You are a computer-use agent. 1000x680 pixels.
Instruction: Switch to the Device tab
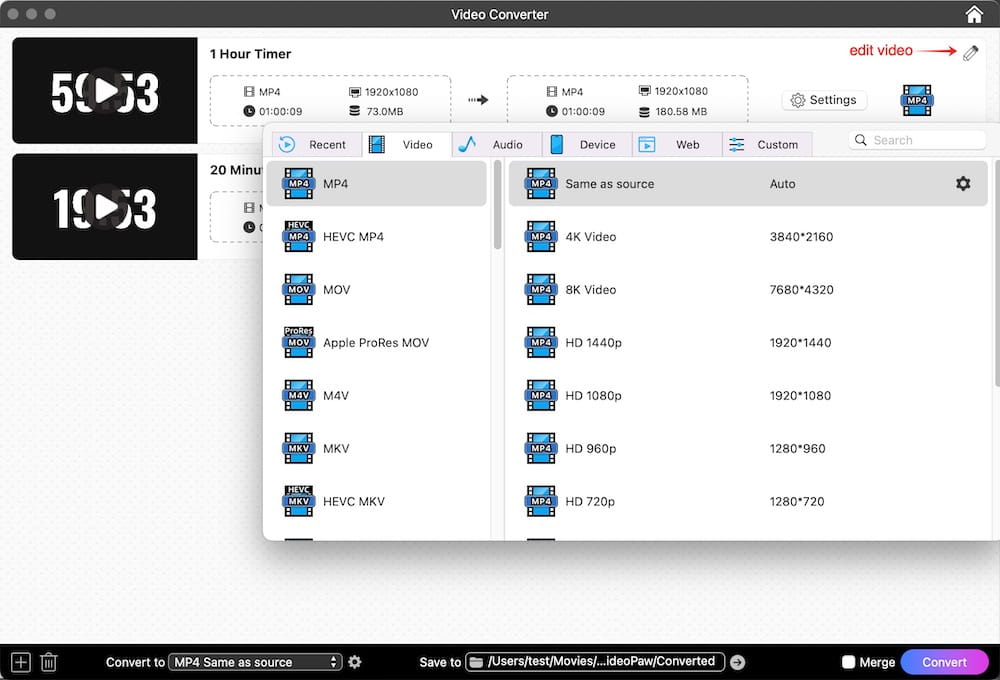click(x=586, y=145)
